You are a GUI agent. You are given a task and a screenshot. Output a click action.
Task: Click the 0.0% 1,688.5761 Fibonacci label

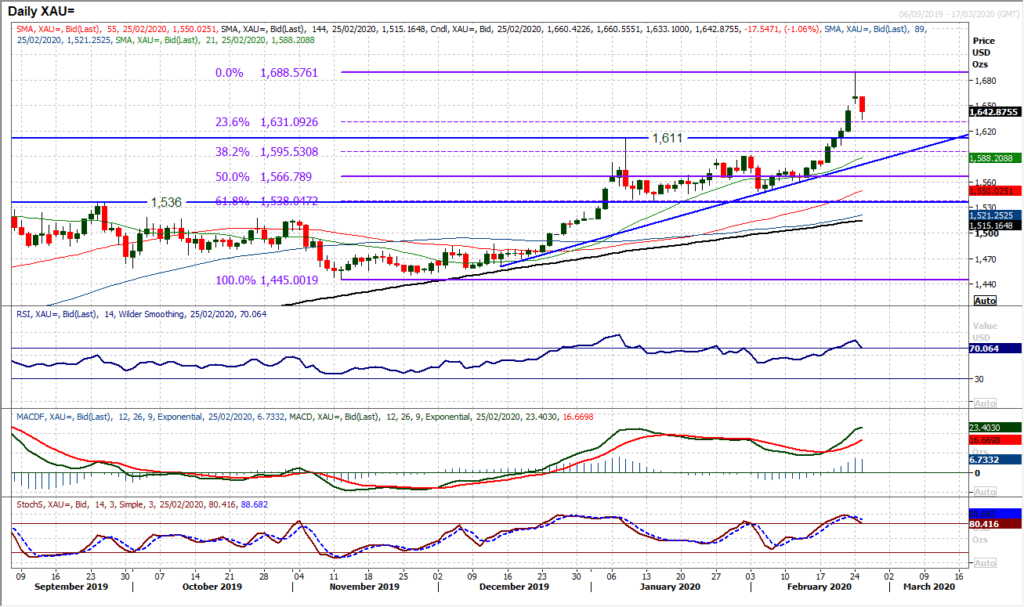coord(265,72)
